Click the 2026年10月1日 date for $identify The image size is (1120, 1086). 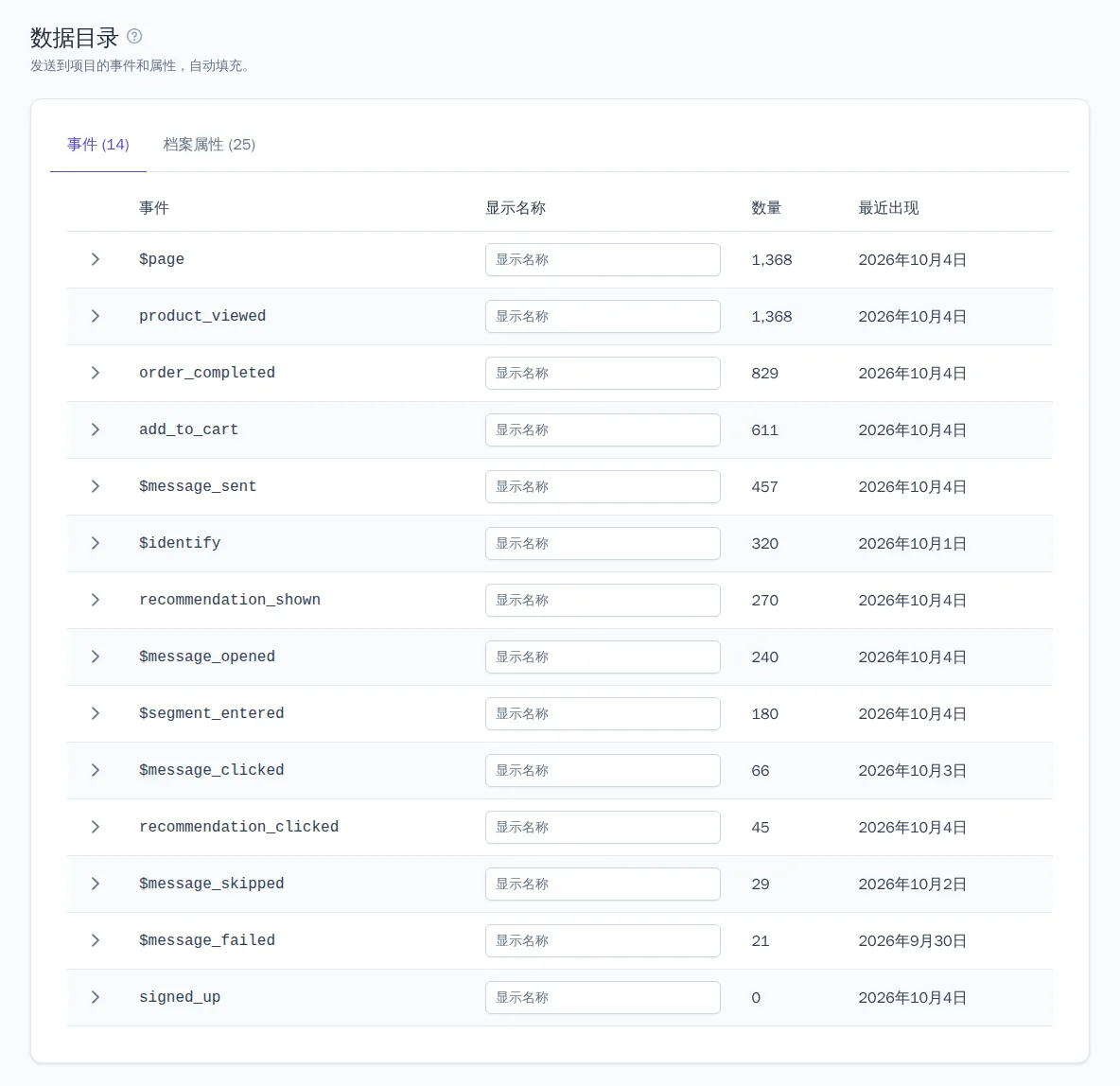point(912,544)
